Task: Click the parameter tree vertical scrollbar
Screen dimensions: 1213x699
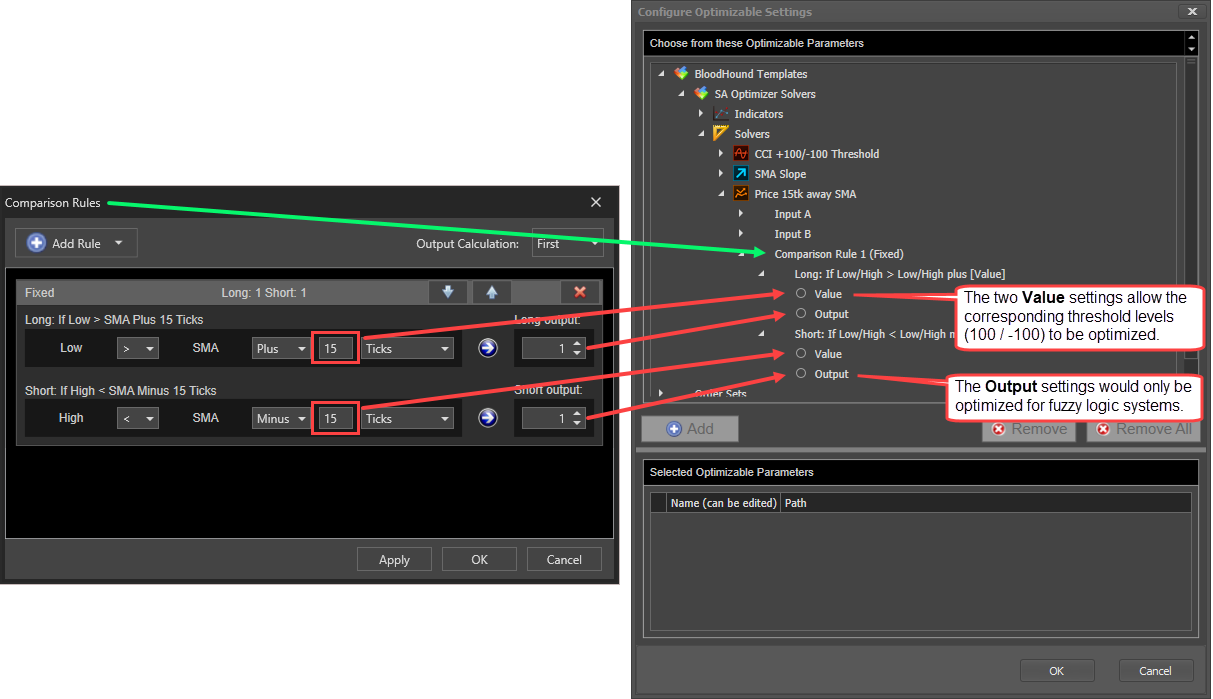Action: point(1190,210)
